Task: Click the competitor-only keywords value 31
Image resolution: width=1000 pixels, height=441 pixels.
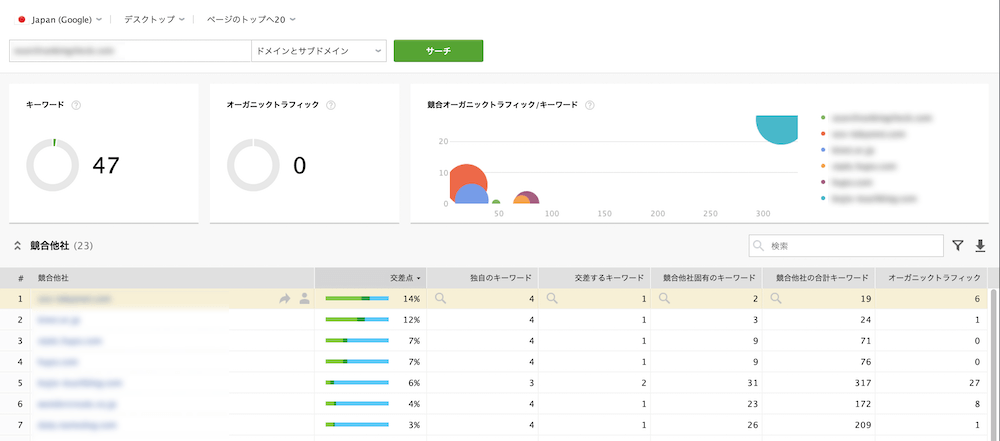Action: pos(752,382)
